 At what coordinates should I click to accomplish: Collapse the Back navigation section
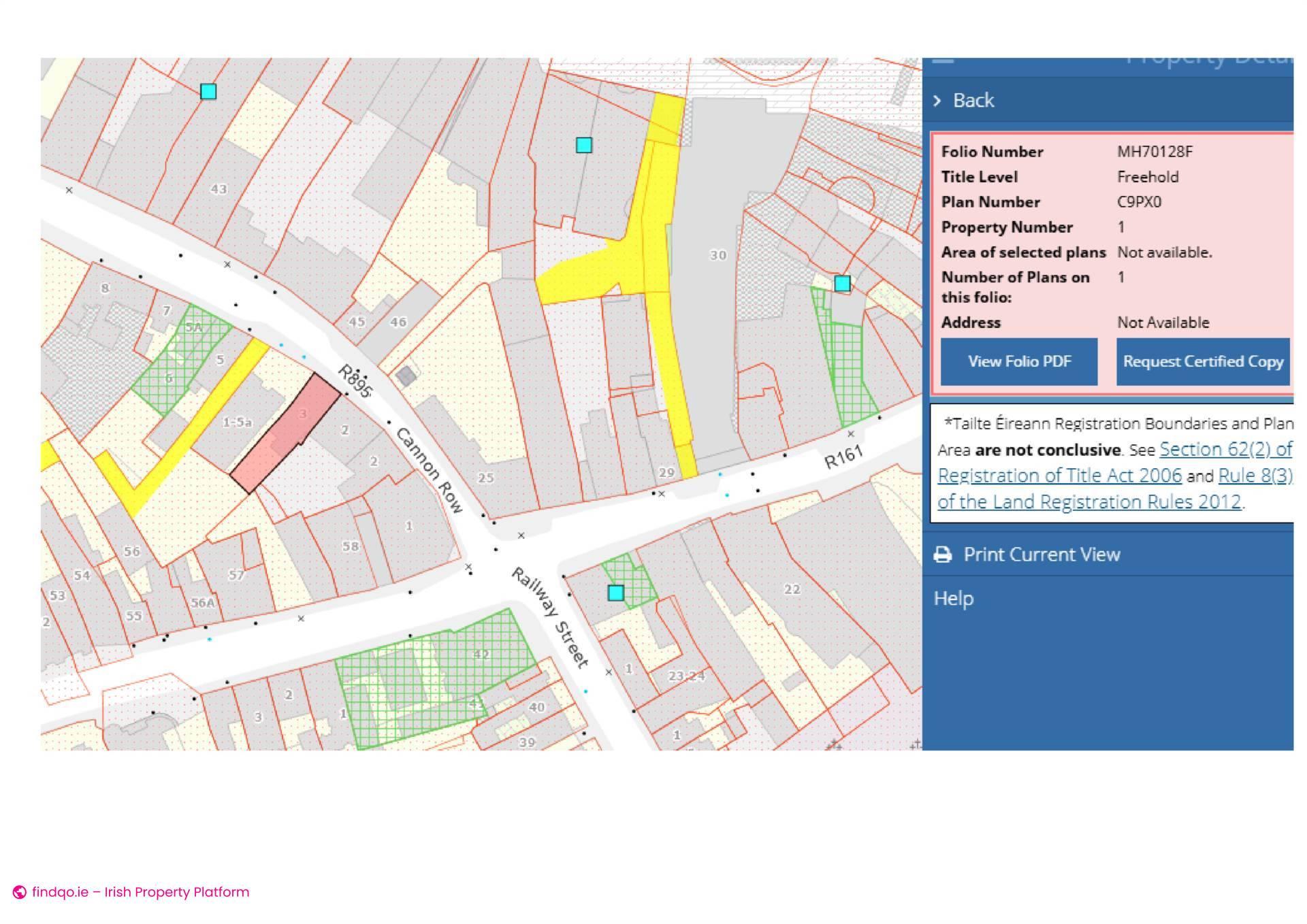[973, 100]
